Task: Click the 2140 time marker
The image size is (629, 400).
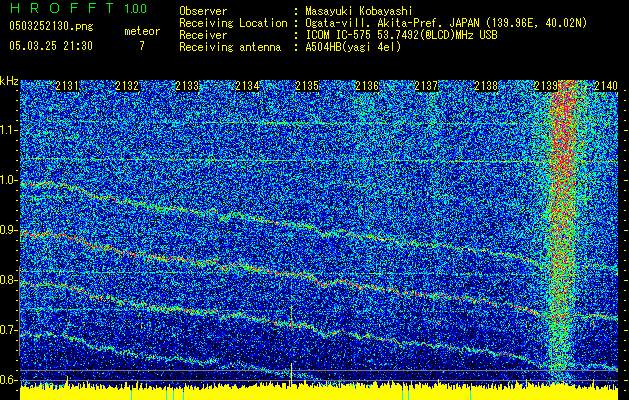Action: (x=606, y=86)
